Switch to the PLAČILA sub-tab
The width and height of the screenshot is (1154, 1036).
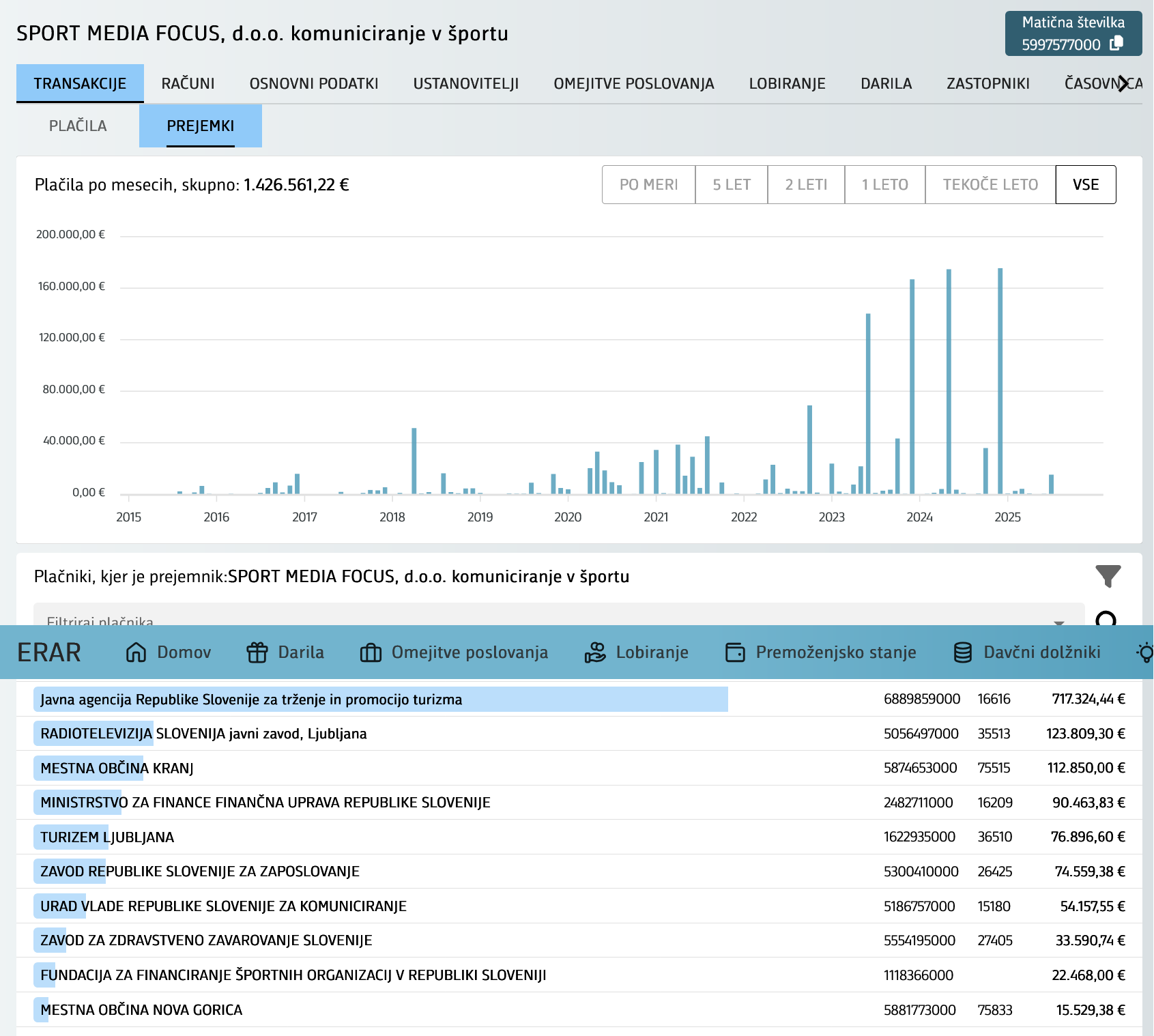point(78,126)
